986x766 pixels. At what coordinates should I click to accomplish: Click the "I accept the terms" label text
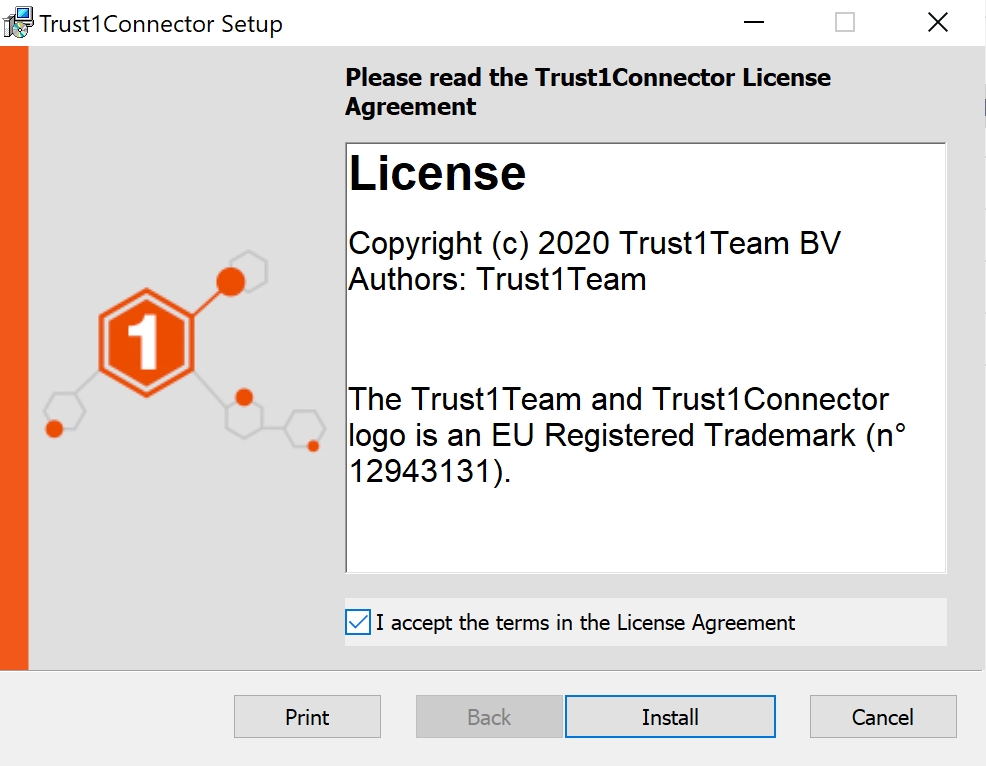586,623
